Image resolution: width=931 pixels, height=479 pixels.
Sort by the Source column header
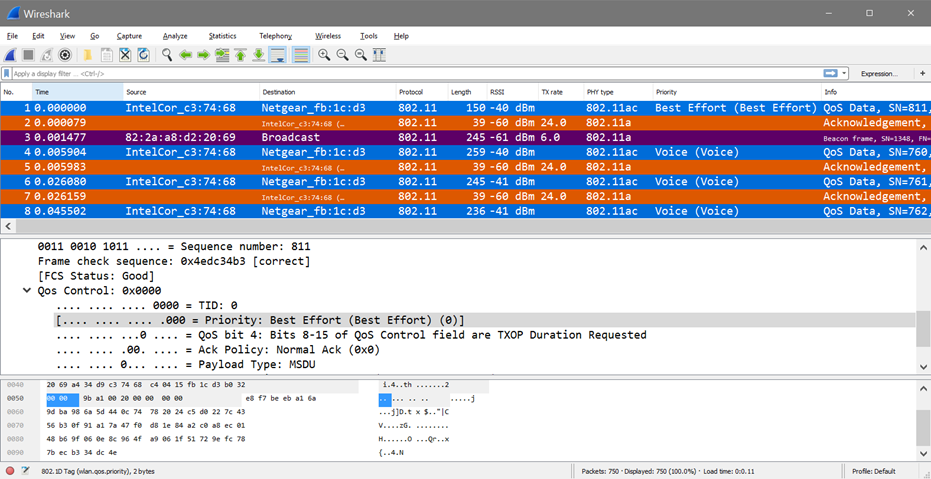[x=191, y=92]
